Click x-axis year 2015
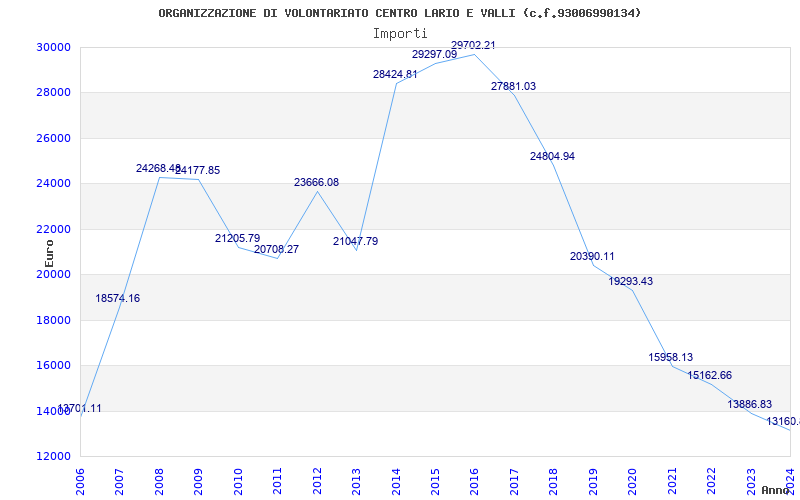The width and height of the screenshot is (800, 500). click(x=435, y=481)
